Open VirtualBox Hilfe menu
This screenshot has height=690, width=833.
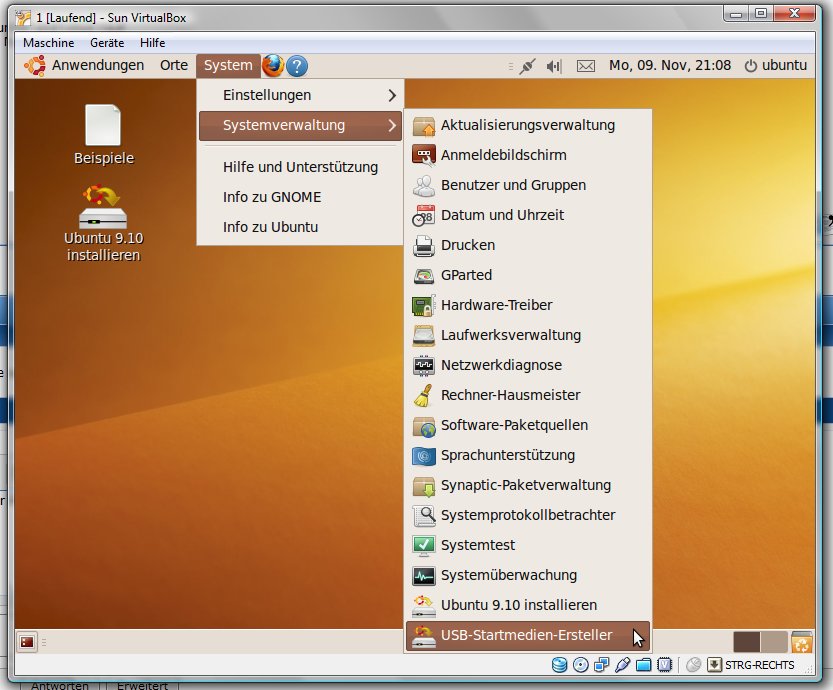(x=152, y=43)
